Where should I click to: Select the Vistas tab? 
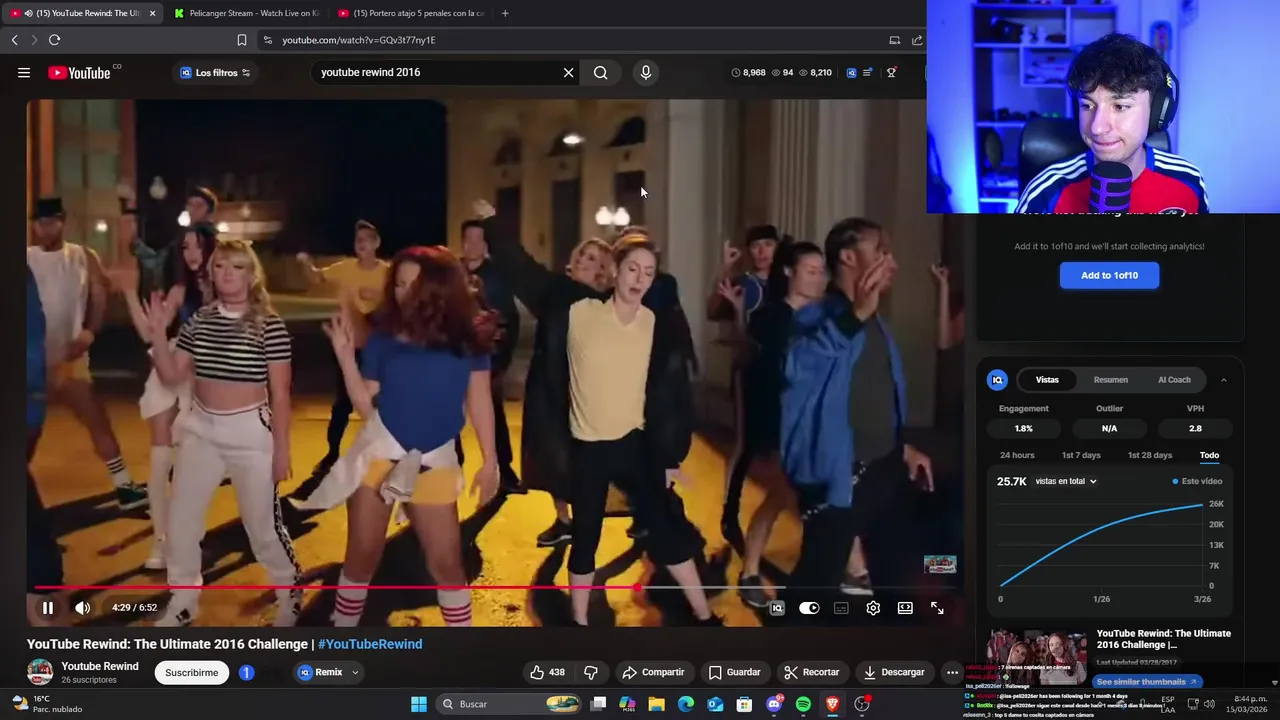tap(1047, 379)
